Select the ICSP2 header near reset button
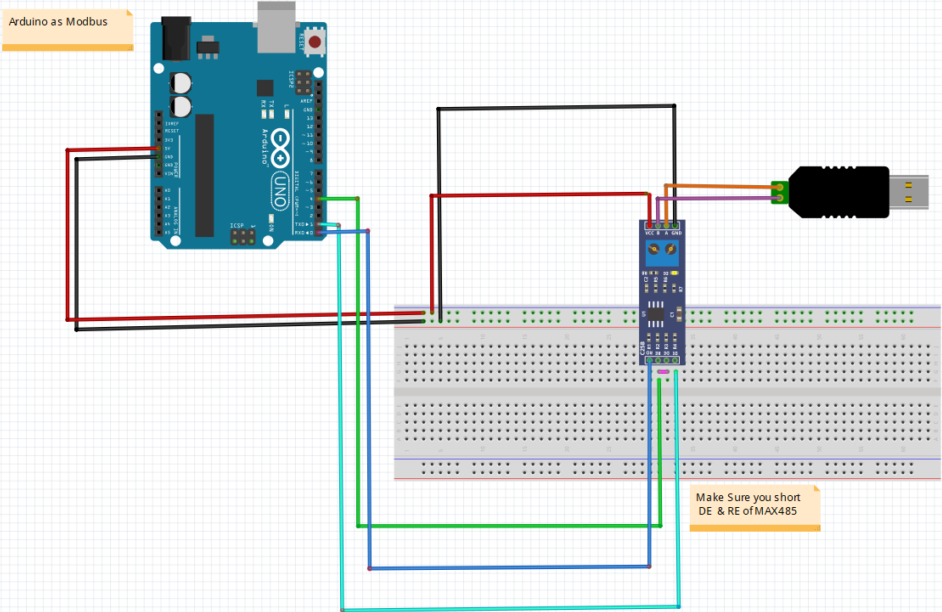Screen dimensions: 942x612 click(304, 83)
